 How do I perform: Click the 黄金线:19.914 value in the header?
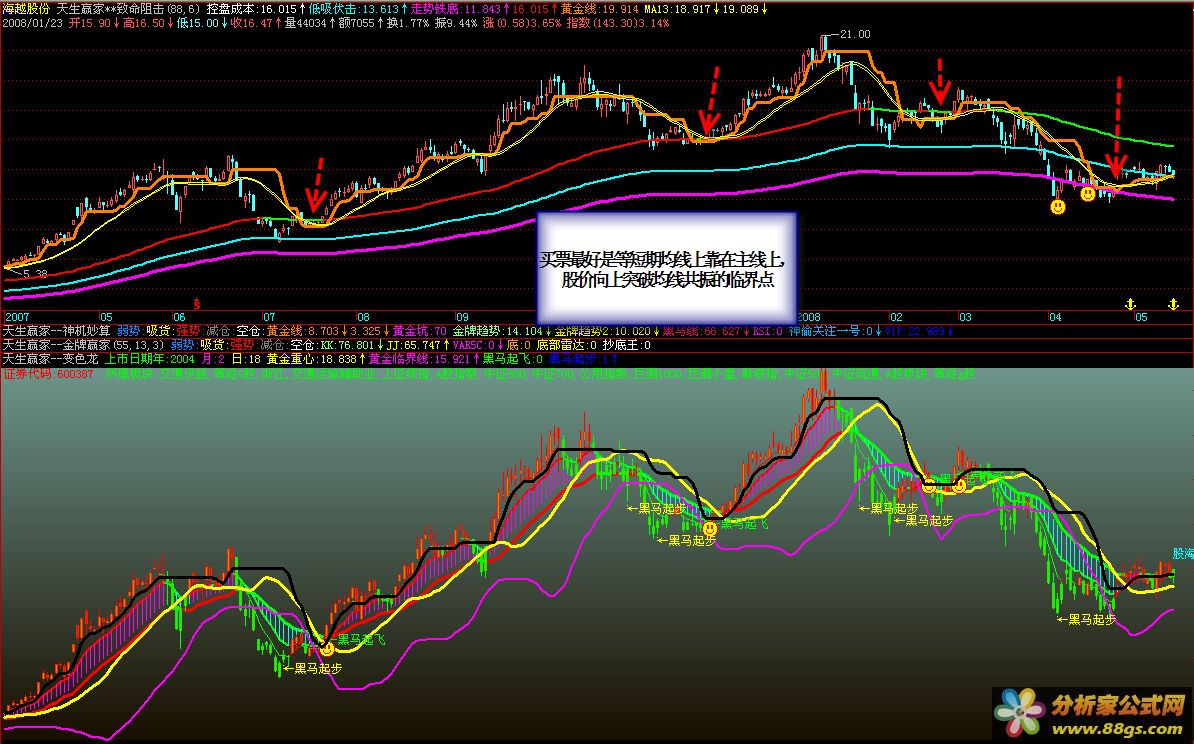coord(600,9)
